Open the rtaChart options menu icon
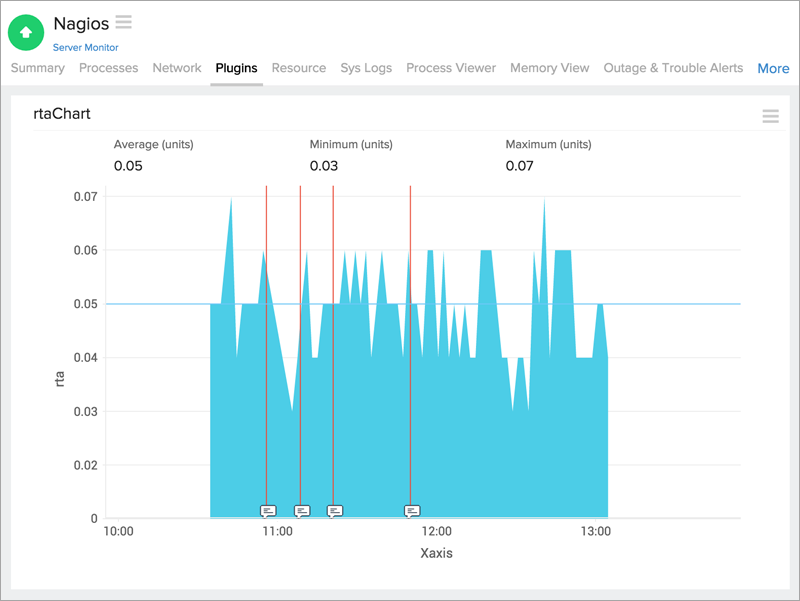Screen dimensions: 800x601 770,116
